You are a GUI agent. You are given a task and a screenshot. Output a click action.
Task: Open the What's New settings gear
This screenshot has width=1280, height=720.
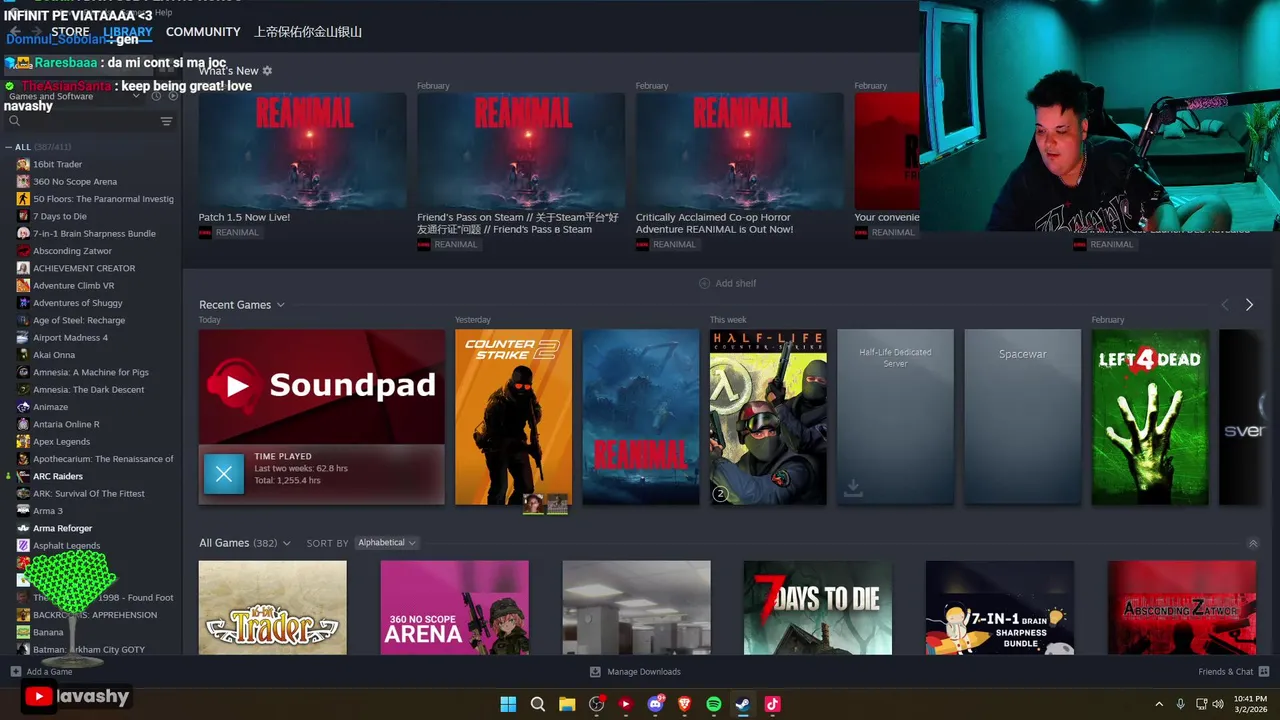point(267,71)
